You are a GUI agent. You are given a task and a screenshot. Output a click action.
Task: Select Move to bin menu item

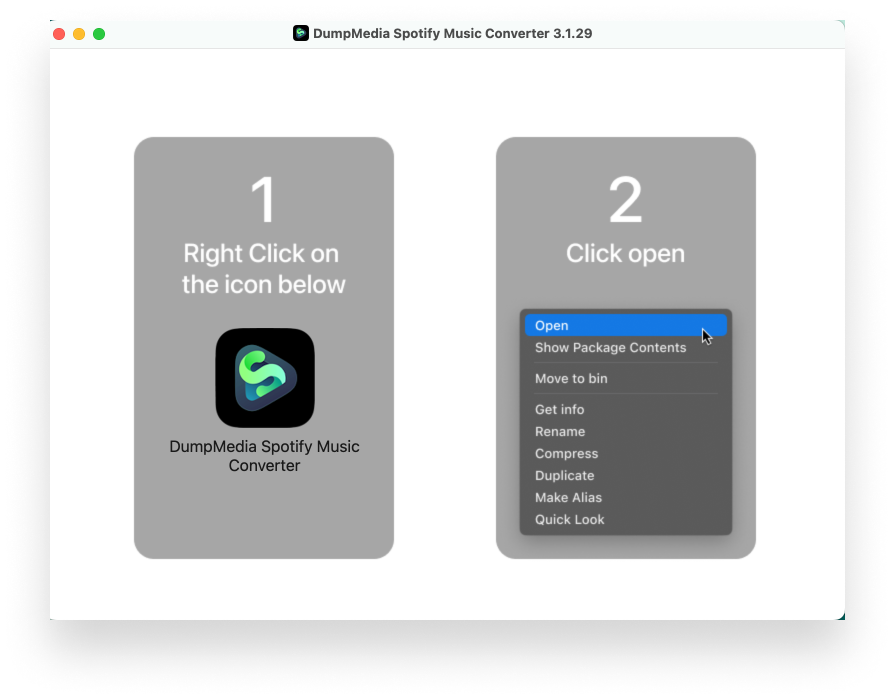626,379
